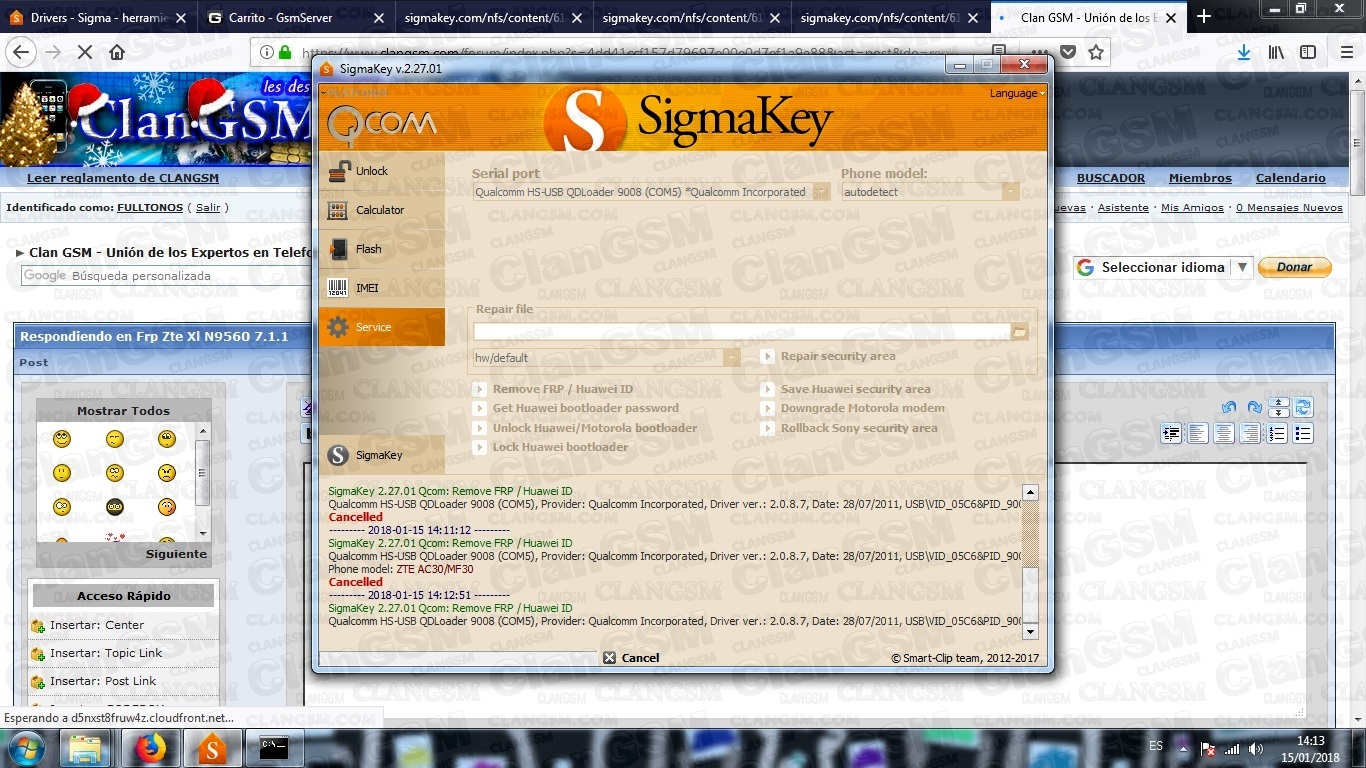Open Calendario link on forum
Image resolution: width=1366 pixels, height=768 pixels.
point(1291,178)
